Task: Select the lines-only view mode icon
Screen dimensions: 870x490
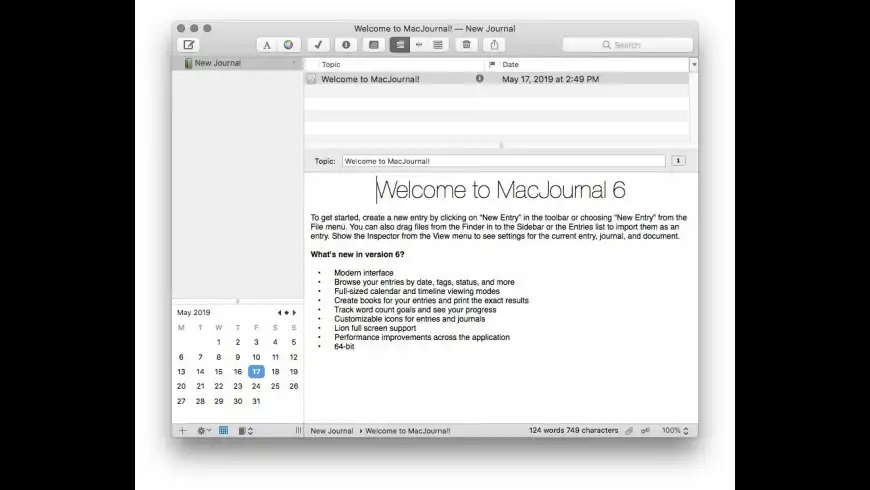Action: click(438, 45)
